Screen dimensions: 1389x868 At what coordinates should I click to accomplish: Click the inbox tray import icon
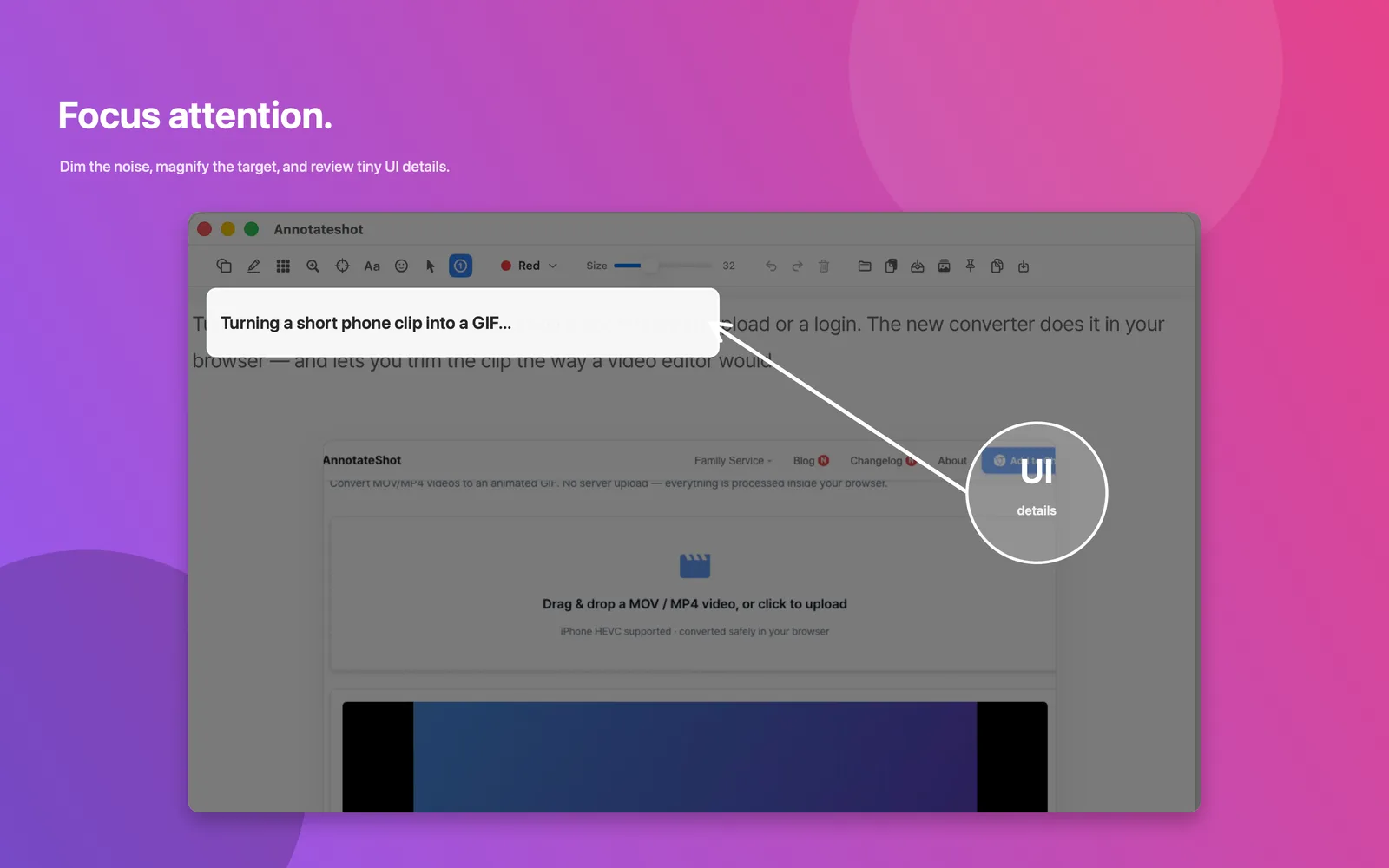pyautogui.click(x=917, y=266)
